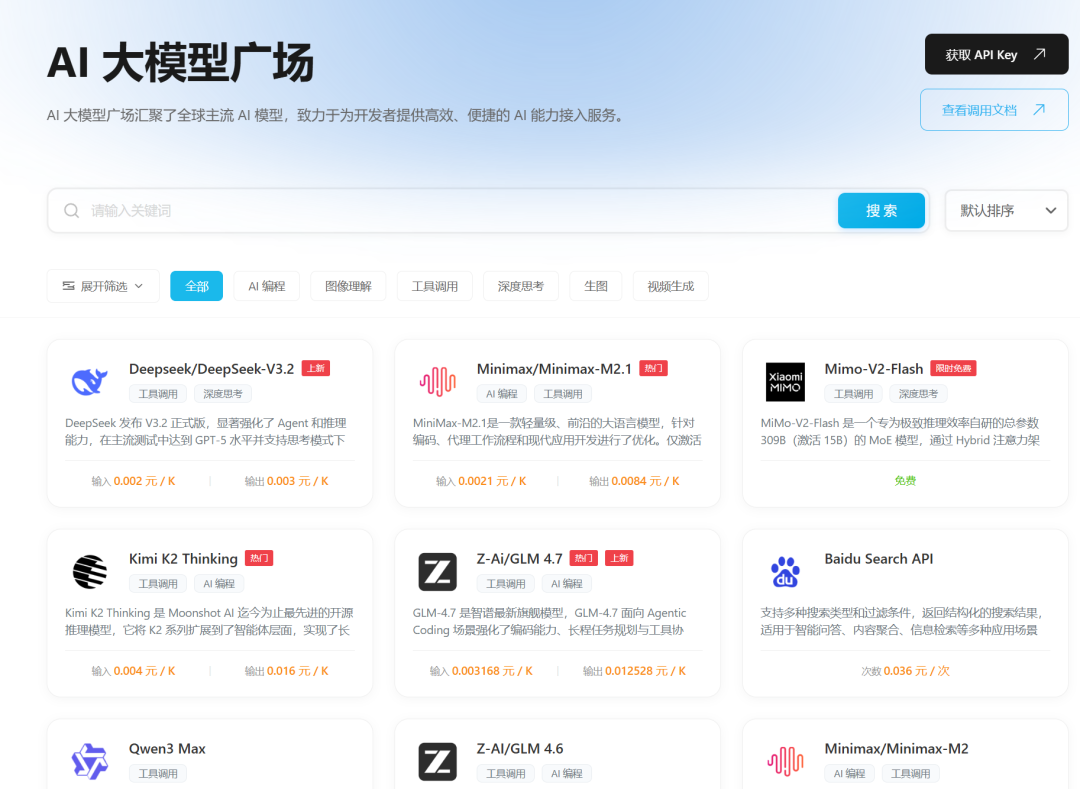This screenshot has height=789, width=1080.
Task: Click the Kimi K2 Thinking logo
Action: tap(90, 571)
